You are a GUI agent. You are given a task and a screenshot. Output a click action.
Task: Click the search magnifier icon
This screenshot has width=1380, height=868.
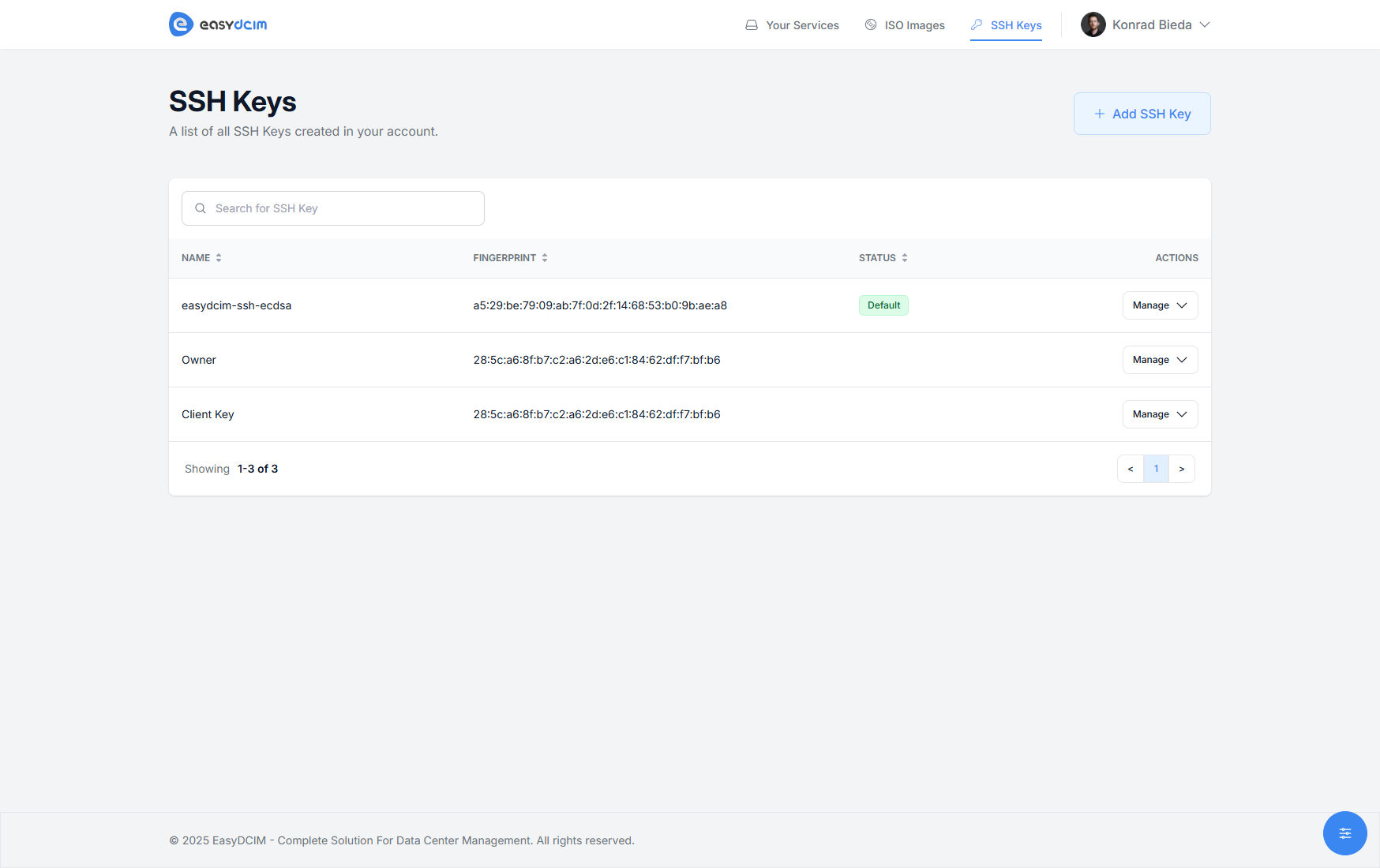pos(201,208)
